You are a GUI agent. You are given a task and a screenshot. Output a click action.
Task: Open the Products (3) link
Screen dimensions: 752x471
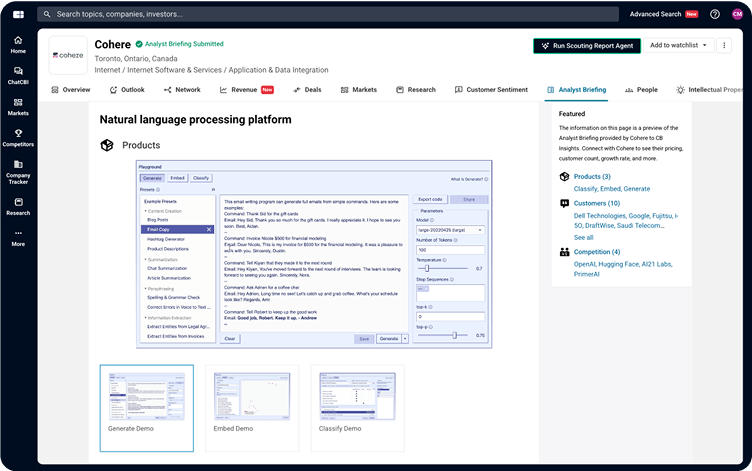click(592, 177)
